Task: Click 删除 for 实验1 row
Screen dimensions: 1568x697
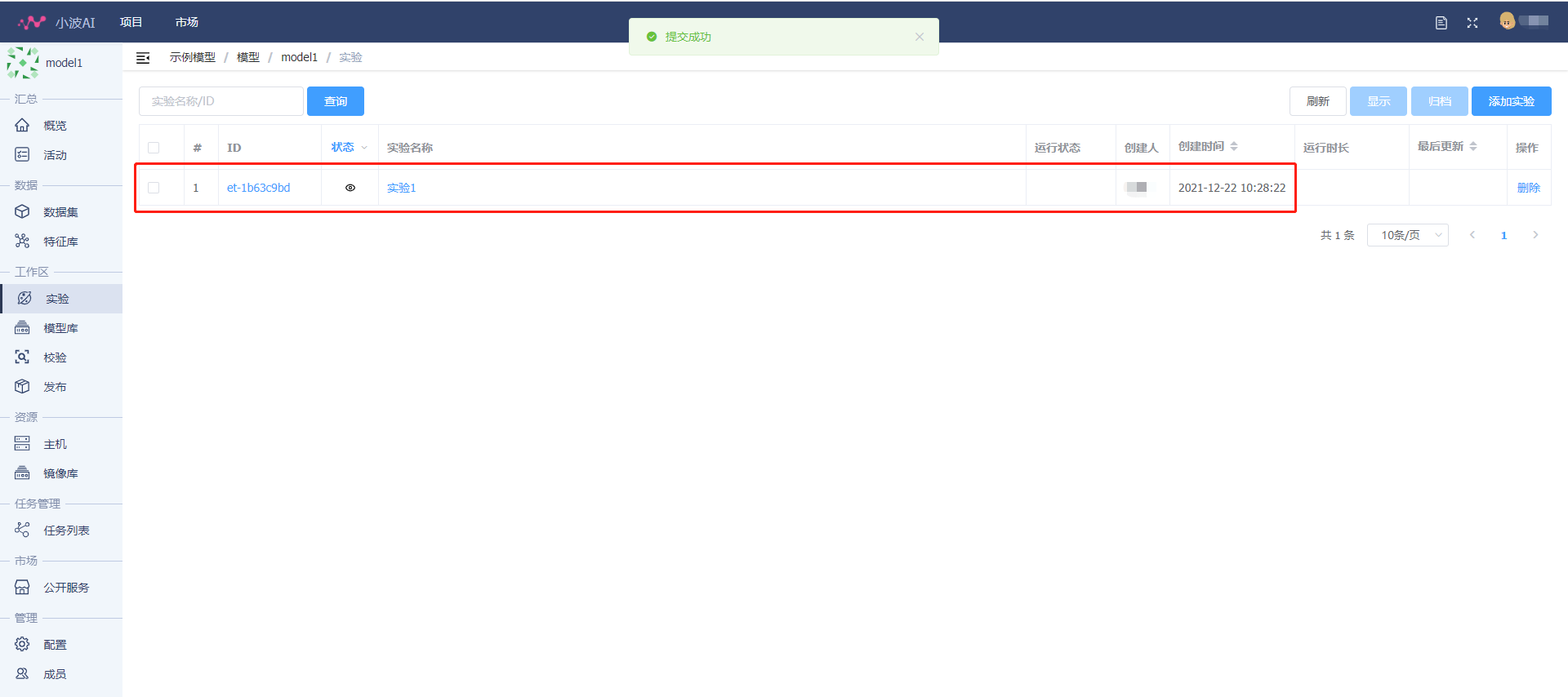Action: coord(1529,188)
